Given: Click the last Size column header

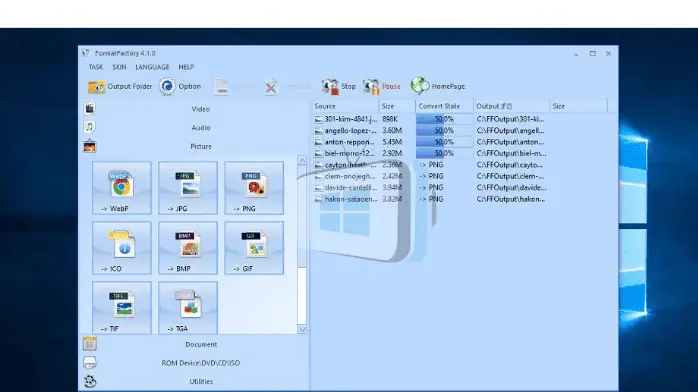Looking at the screenshot, I should point(578,106).
